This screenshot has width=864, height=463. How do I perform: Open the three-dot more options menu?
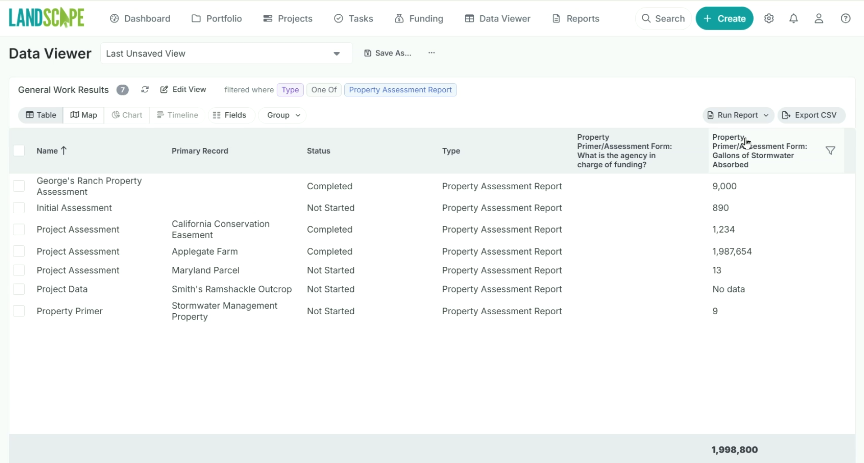(431, 53)
